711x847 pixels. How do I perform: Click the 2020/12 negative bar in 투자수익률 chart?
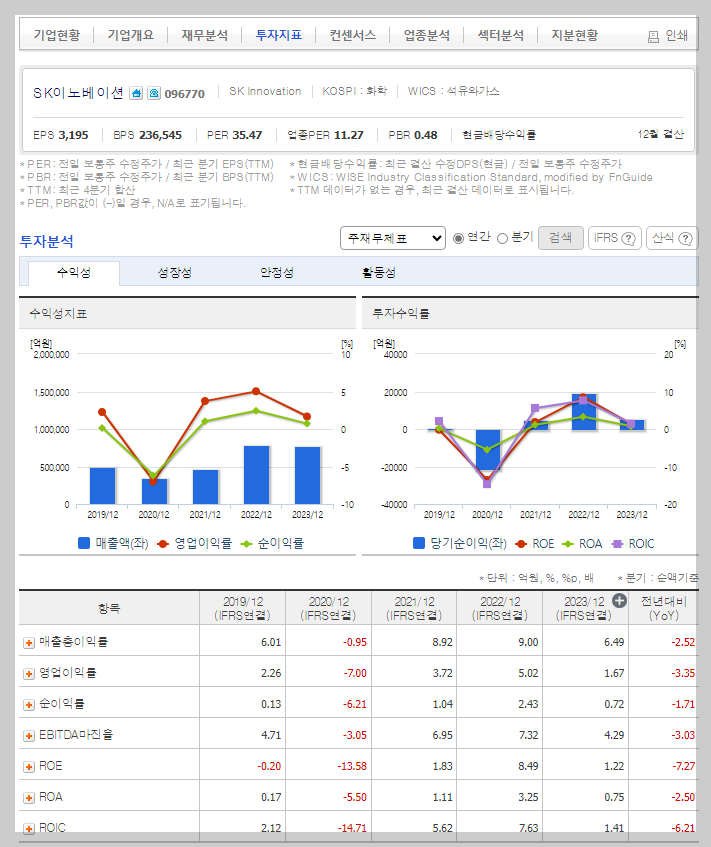click(488, 450)
